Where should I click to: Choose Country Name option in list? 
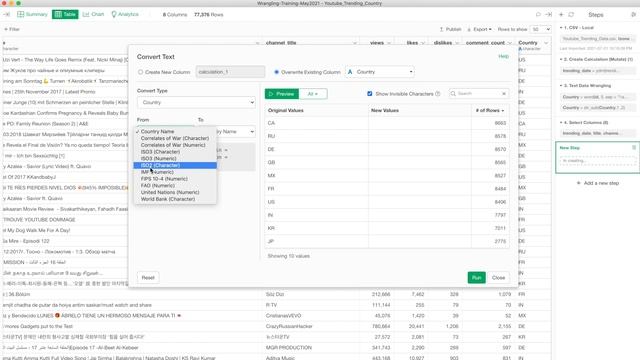[175, 131]
